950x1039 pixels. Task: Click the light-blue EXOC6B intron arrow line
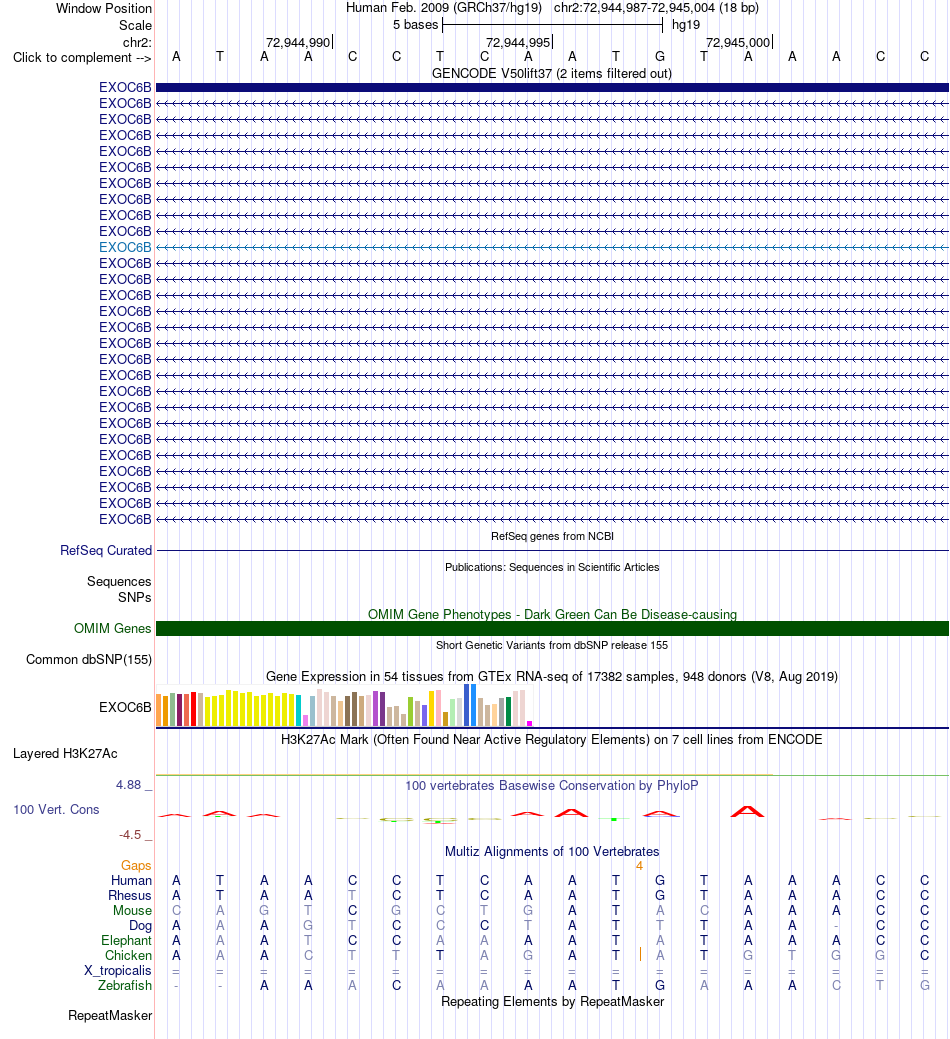(x=552, y=247)
